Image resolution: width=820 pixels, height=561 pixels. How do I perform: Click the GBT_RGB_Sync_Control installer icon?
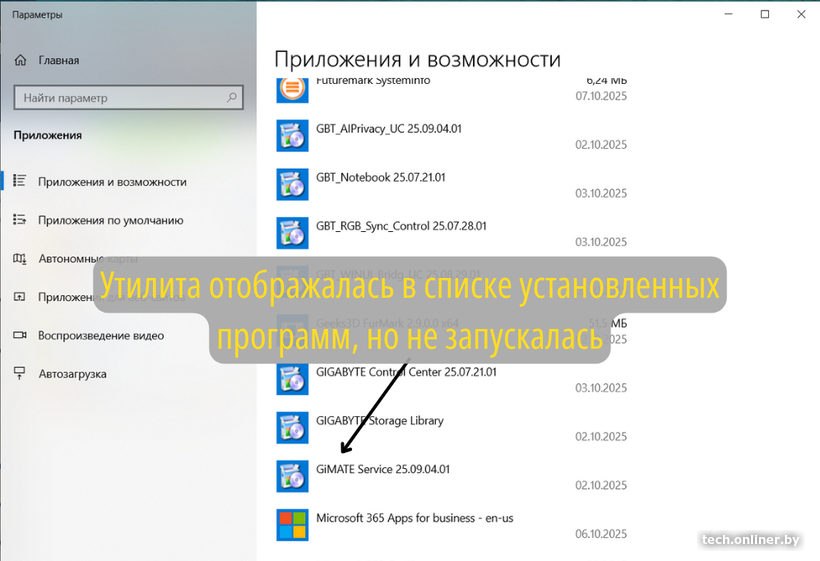(292, 233)
